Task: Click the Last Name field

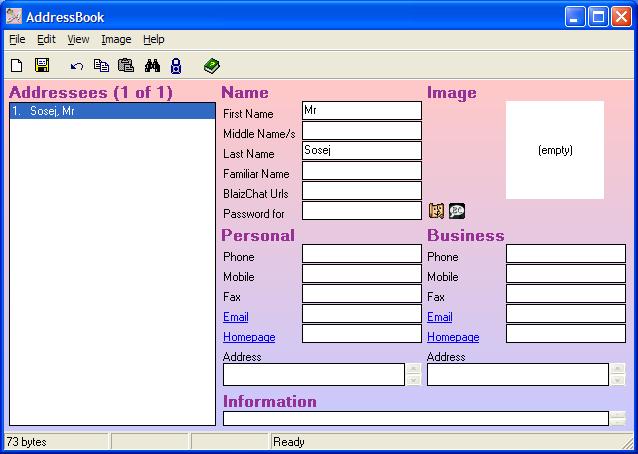Action: click(x=362, y=151)
